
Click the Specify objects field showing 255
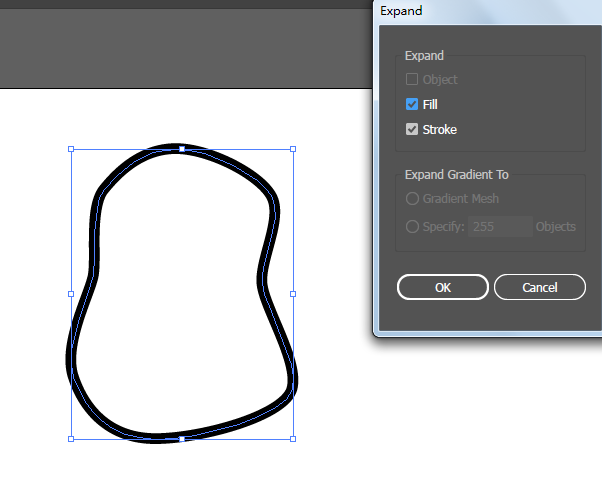click(500, 227)
